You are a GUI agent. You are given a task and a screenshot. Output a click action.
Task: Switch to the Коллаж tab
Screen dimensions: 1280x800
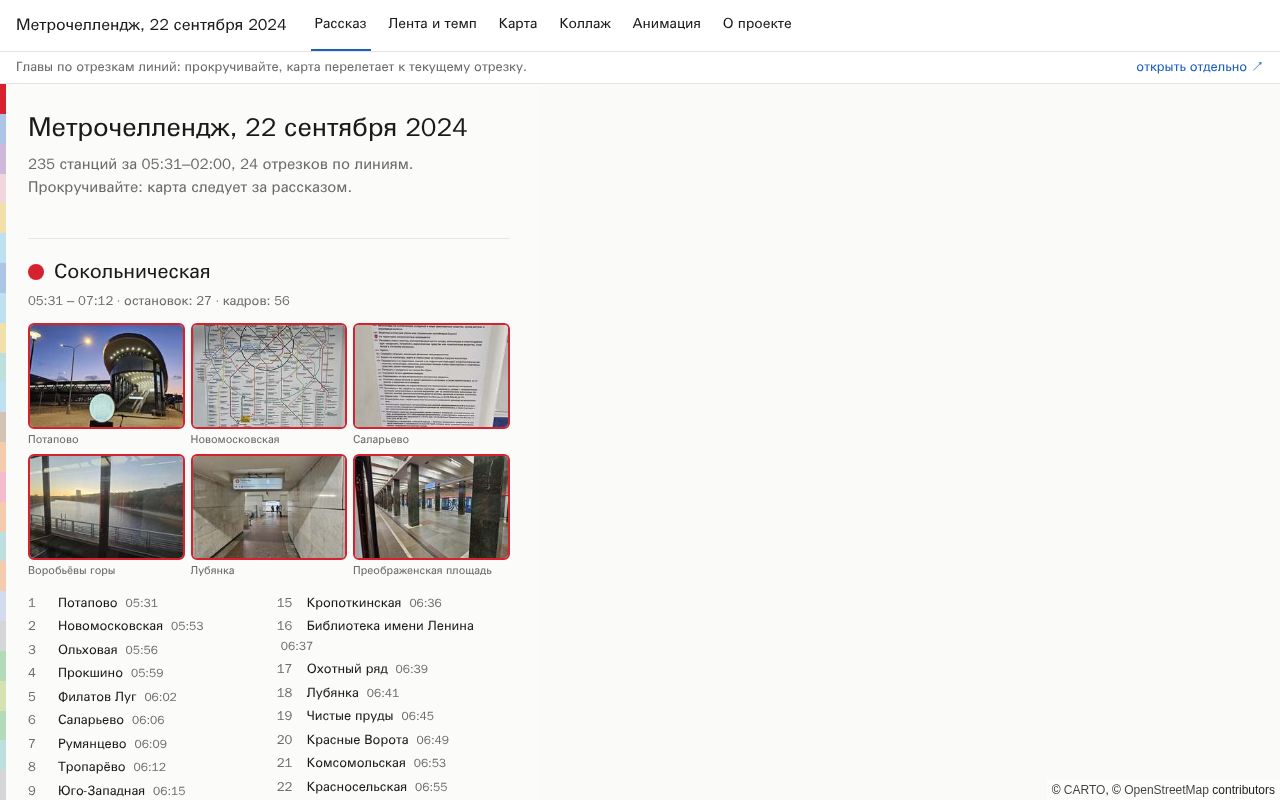(x=585, y=24)
